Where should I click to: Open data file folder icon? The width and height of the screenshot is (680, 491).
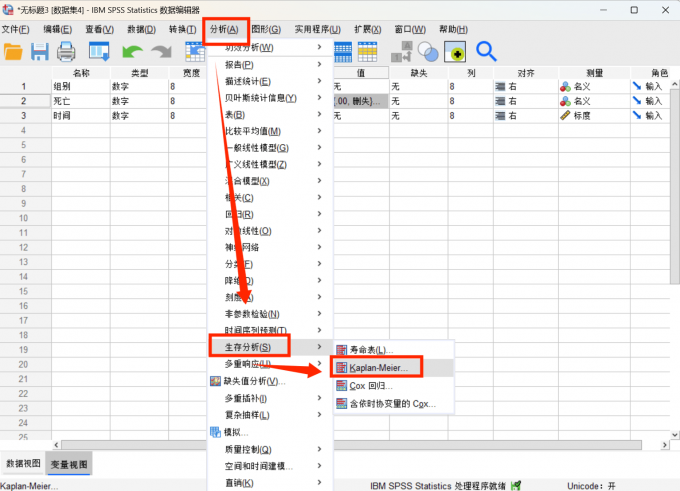13,52
